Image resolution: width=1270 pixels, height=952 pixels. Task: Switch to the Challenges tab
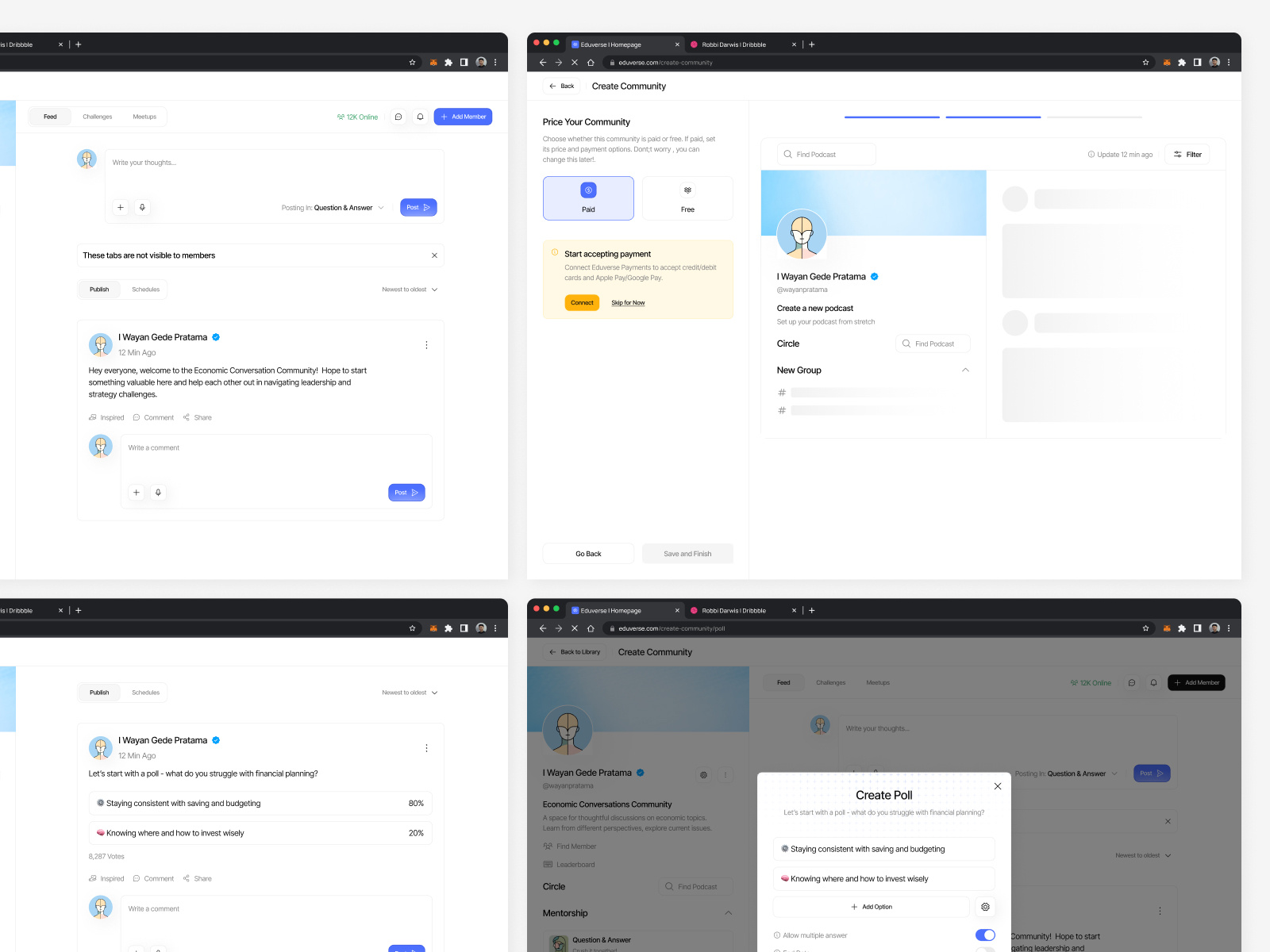97,117
